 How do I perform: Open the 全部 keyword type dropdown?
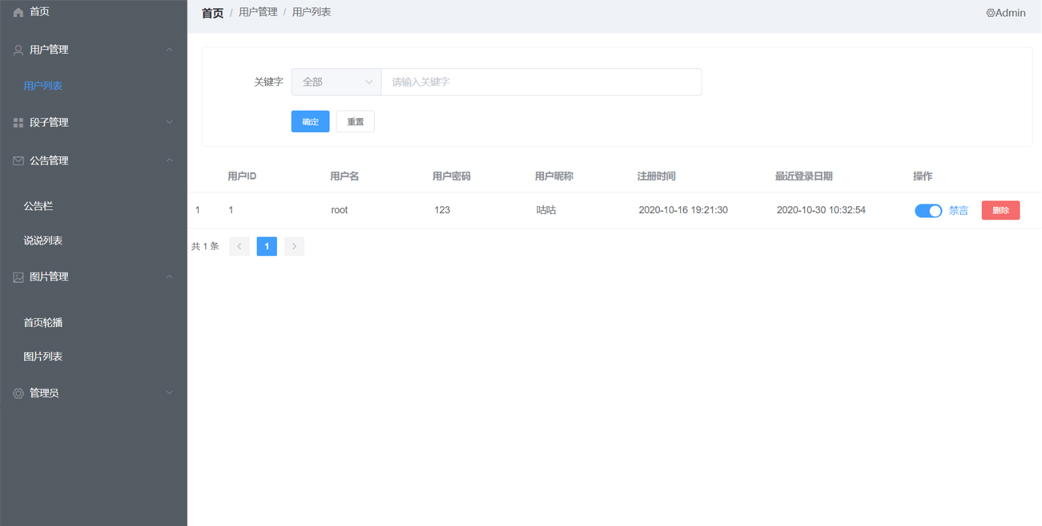336,82
